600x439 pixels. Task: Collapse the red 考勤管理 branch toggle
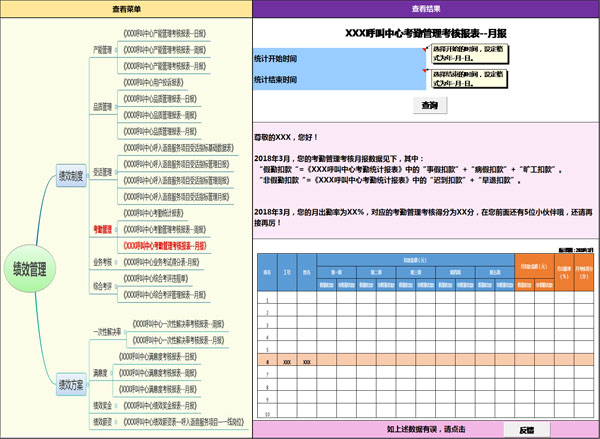coord(116,230)
